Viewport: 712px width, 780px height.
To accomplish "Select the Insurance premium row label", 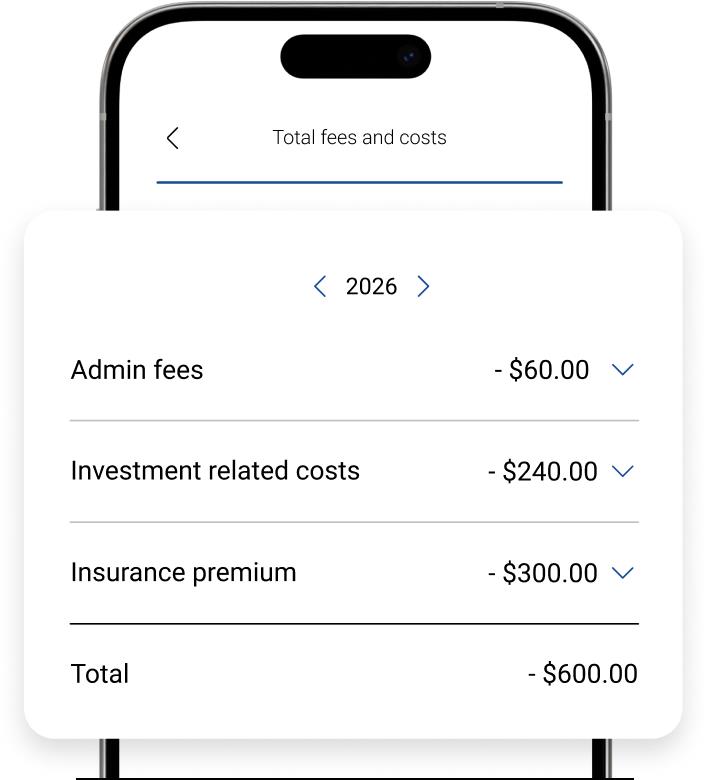I will tap(183, 573).
